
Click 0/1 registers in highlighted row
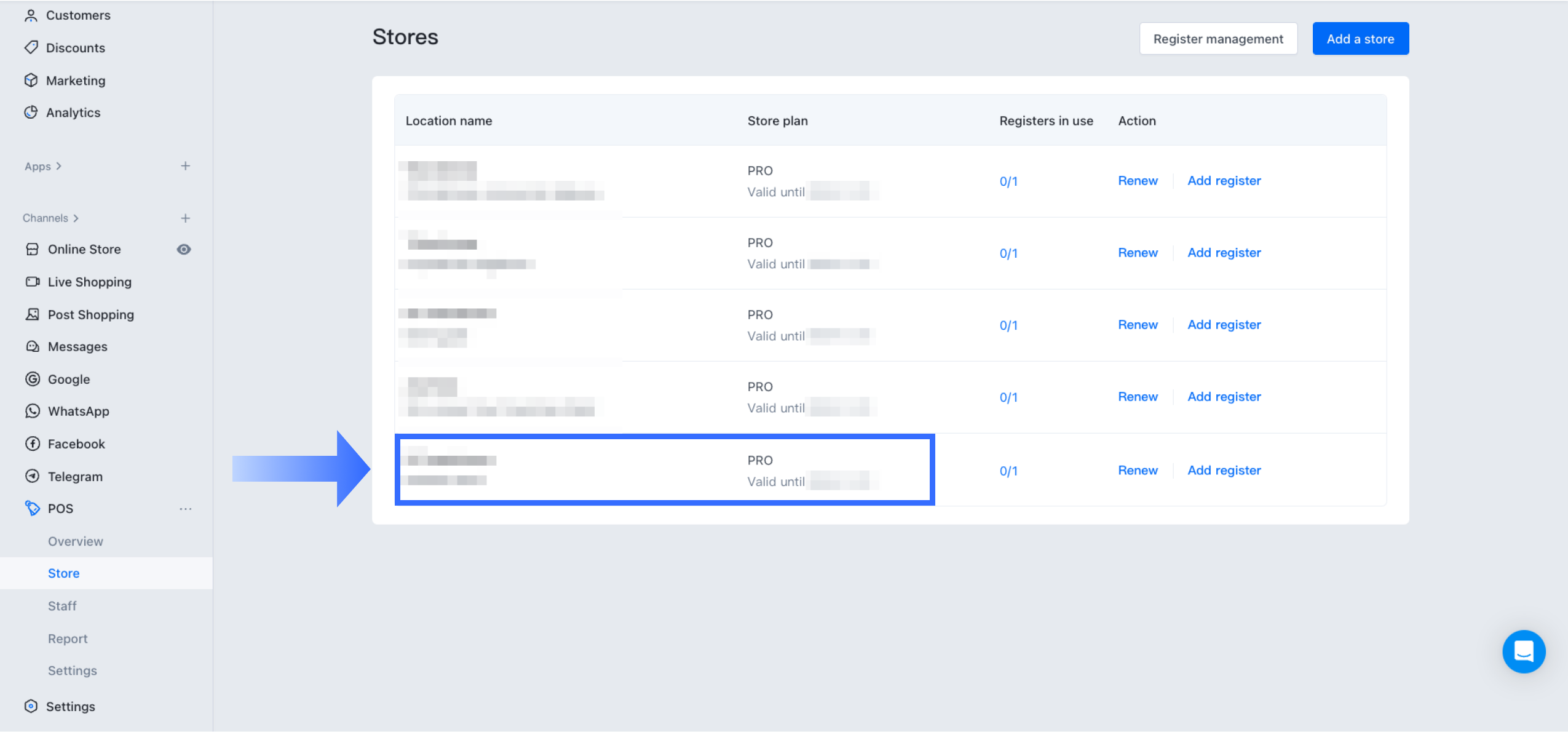(x=1008, y=471)
